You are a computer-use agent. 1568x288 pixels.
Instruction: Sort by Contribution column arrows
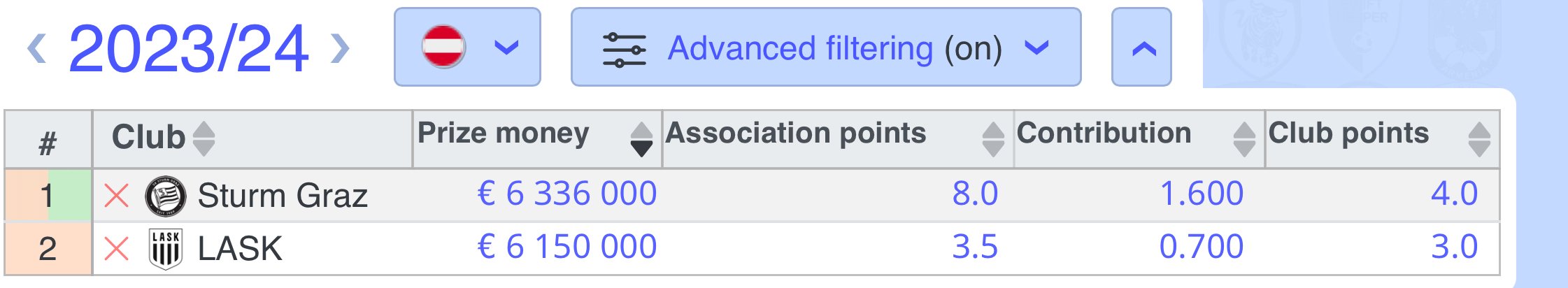point(1244,138)
